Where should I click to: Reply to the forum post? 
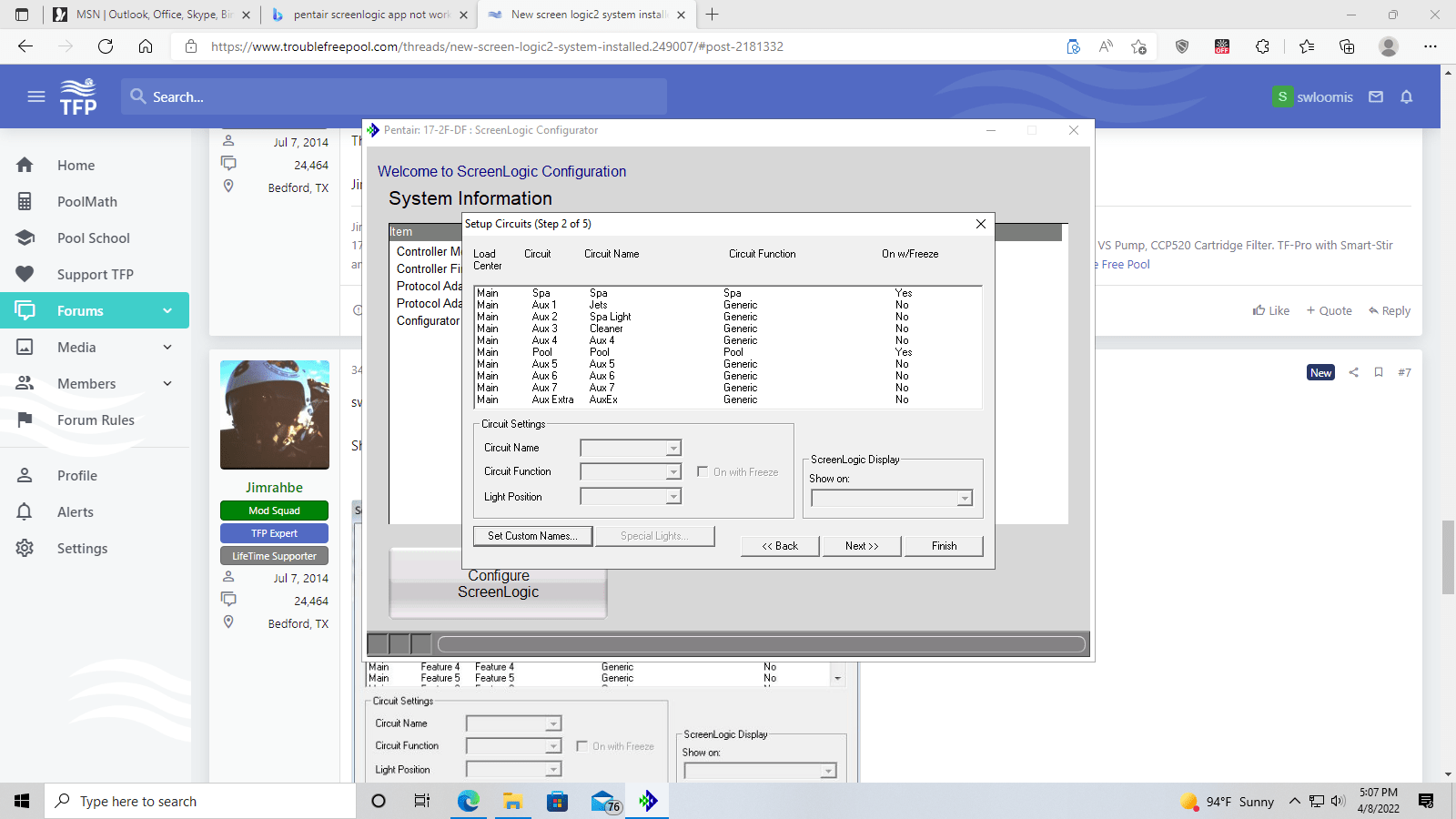[x=1390, y=310]
